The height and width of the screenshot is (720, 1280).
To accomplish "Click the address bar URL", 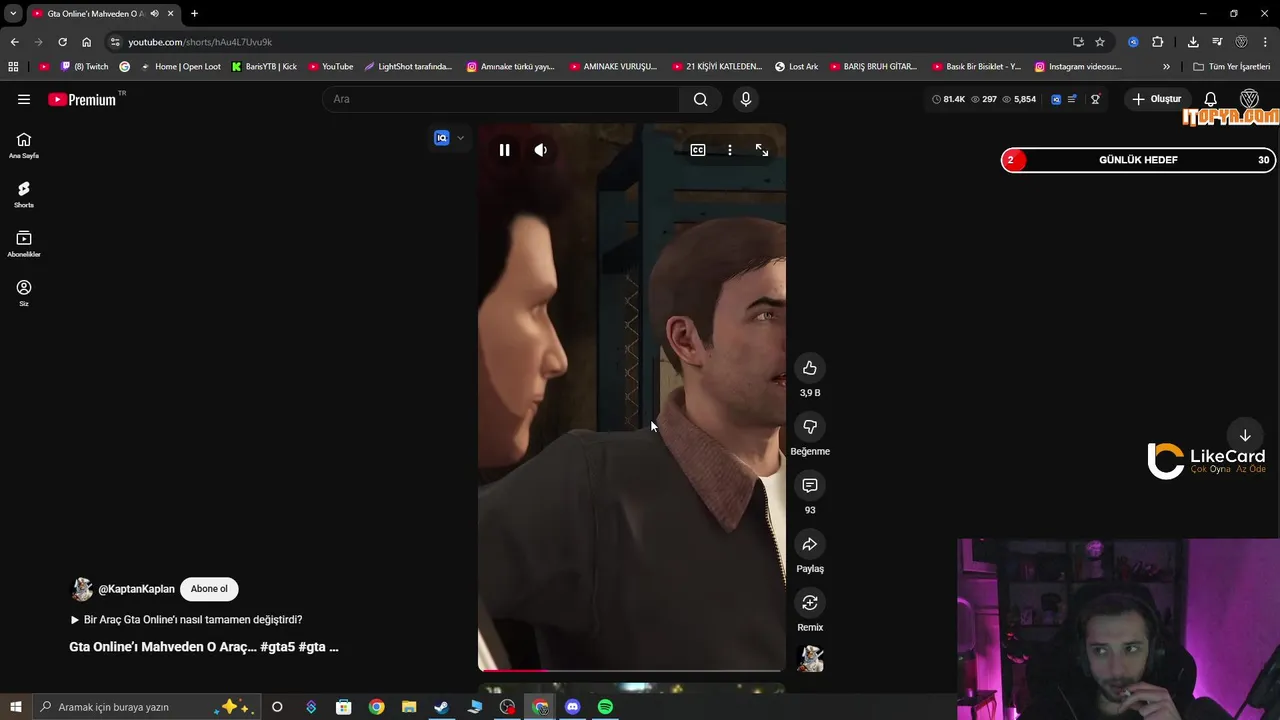I will (x=200, y=42).
